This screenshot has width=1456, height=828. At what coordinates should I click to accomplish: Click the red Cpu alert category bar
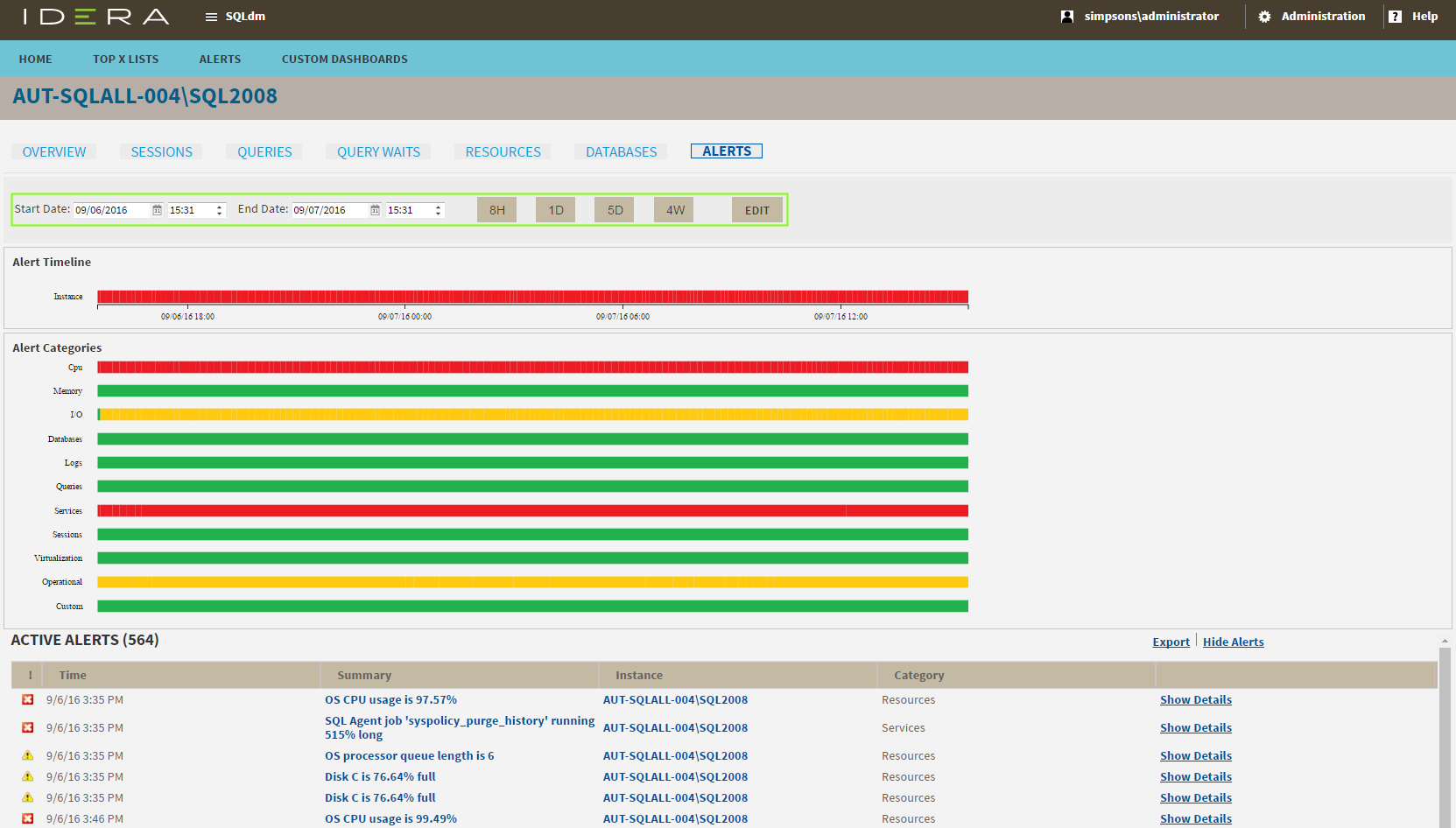click(x=532, y=368)
